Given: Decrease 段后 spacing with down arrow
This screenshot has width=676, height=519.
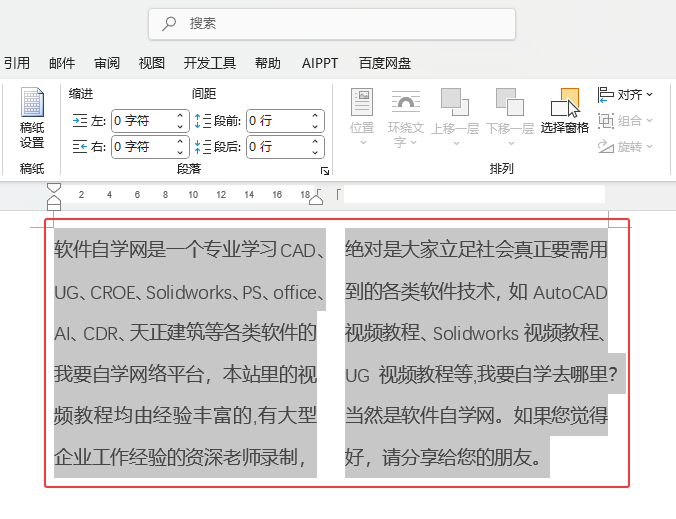Looking at the screenshot, I should tap(315, 152).
